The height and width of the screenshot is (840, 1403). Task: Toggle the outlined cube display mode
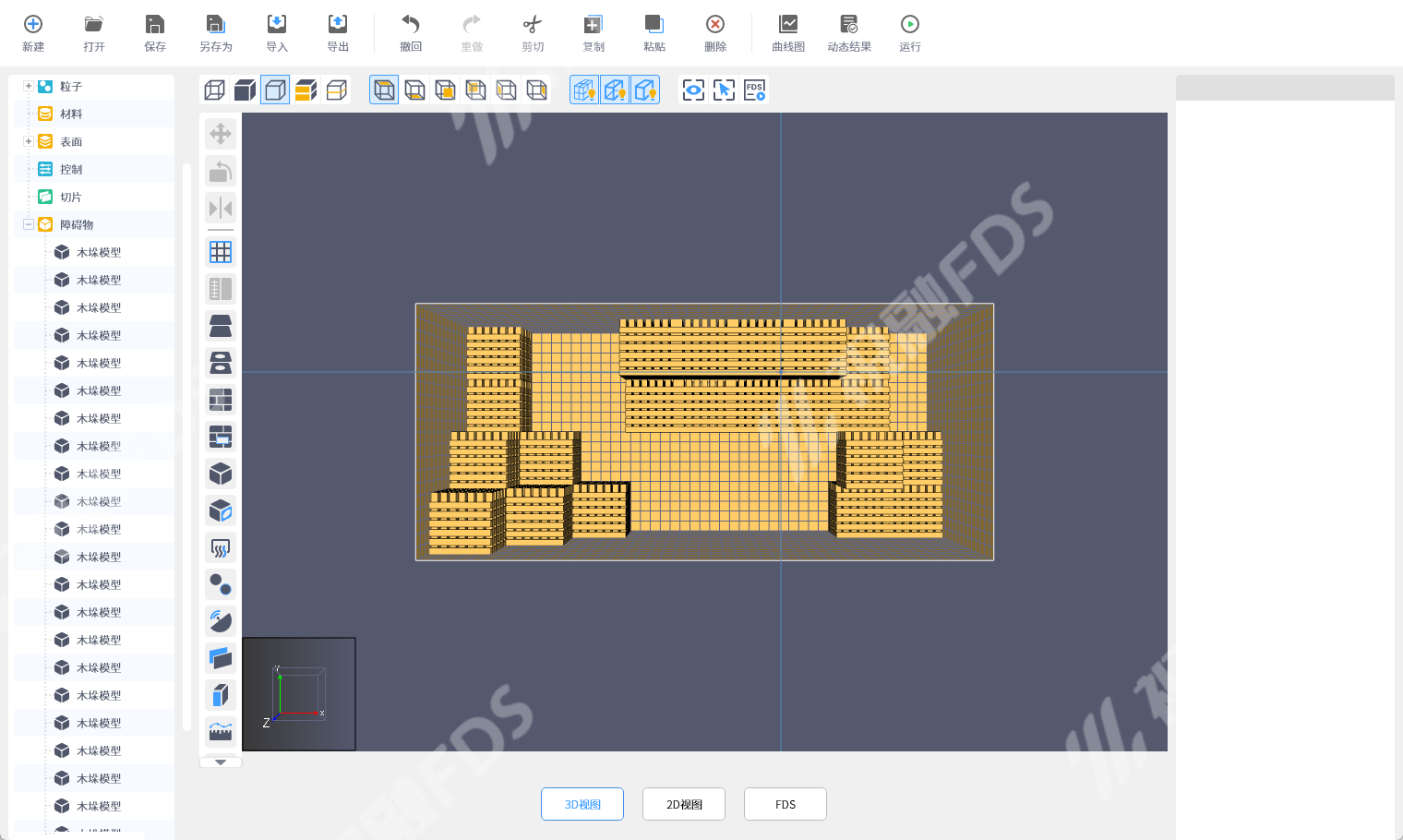point(275,90)
